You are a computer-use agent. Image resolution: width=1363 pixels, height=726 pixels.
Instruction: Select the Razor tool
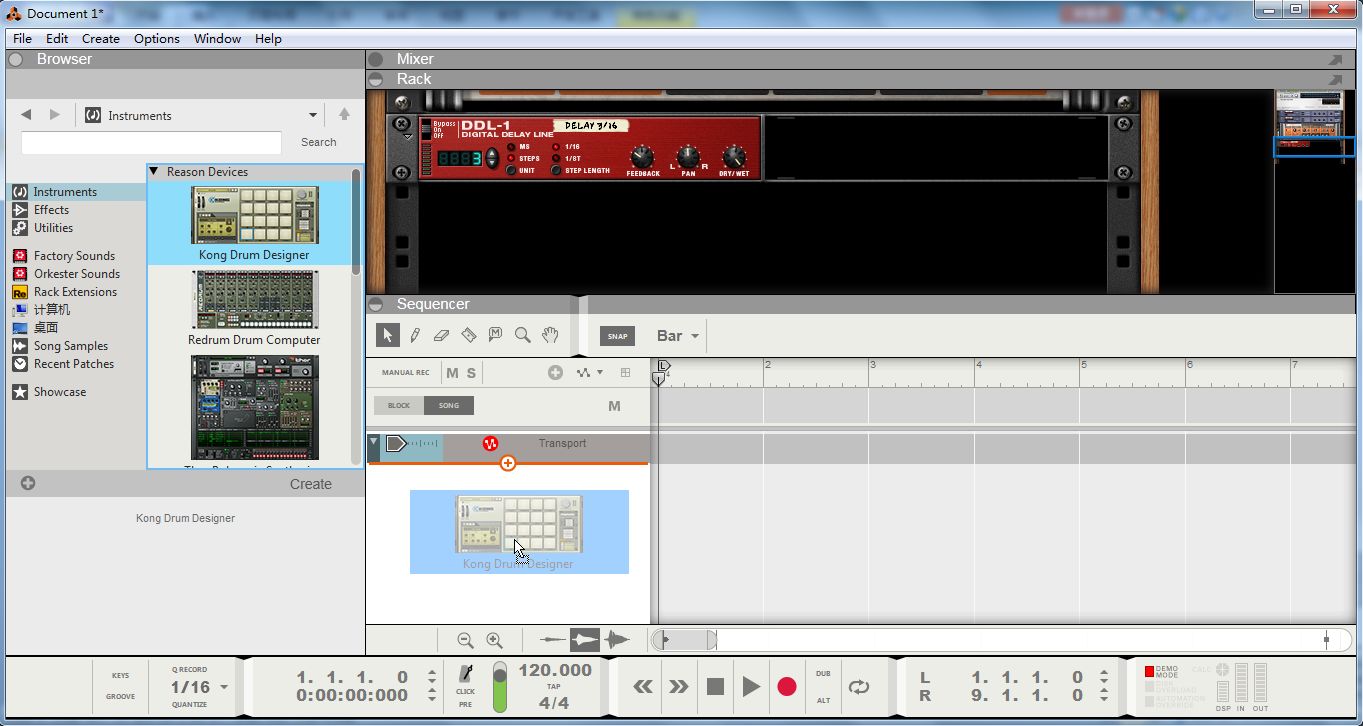pos(468,335)
